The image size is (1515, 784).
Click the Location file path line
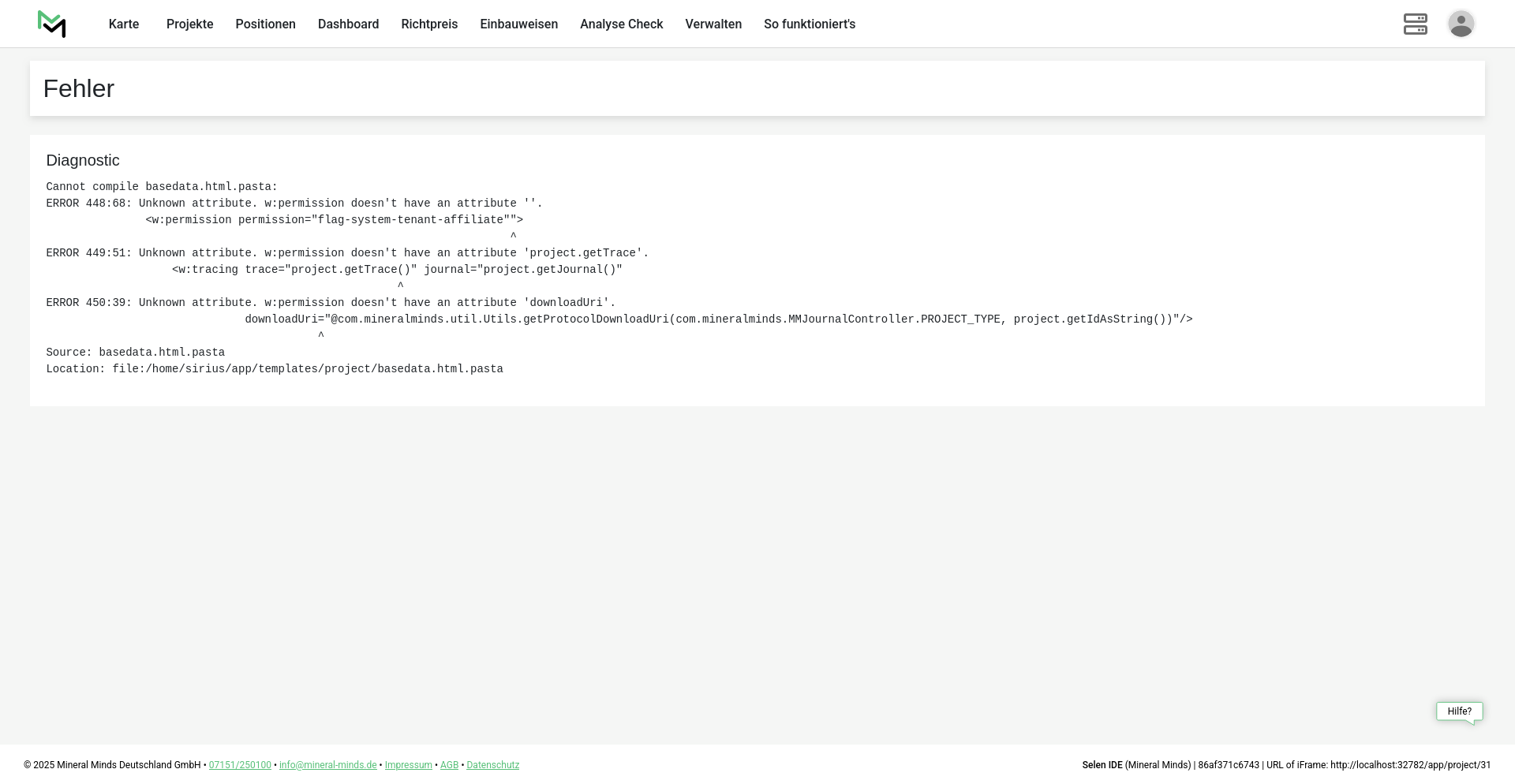pos(275,369)
